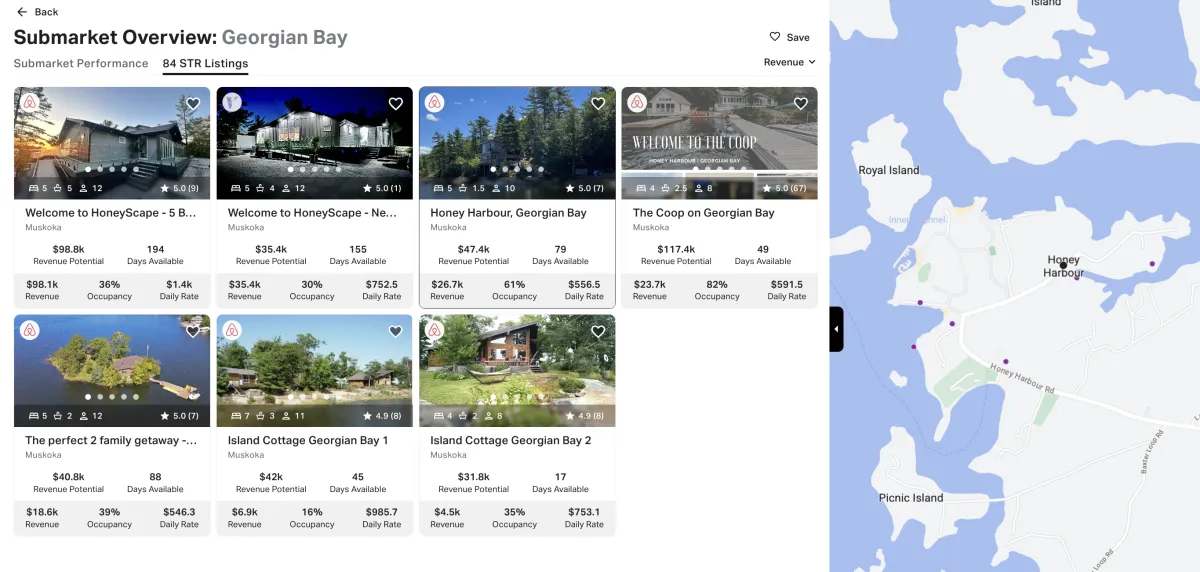Click guests icon on Island Cottage Georgian Bay 1
Image resolution: width=1200 pixels, height=572 pixels.
pos(287,416)
